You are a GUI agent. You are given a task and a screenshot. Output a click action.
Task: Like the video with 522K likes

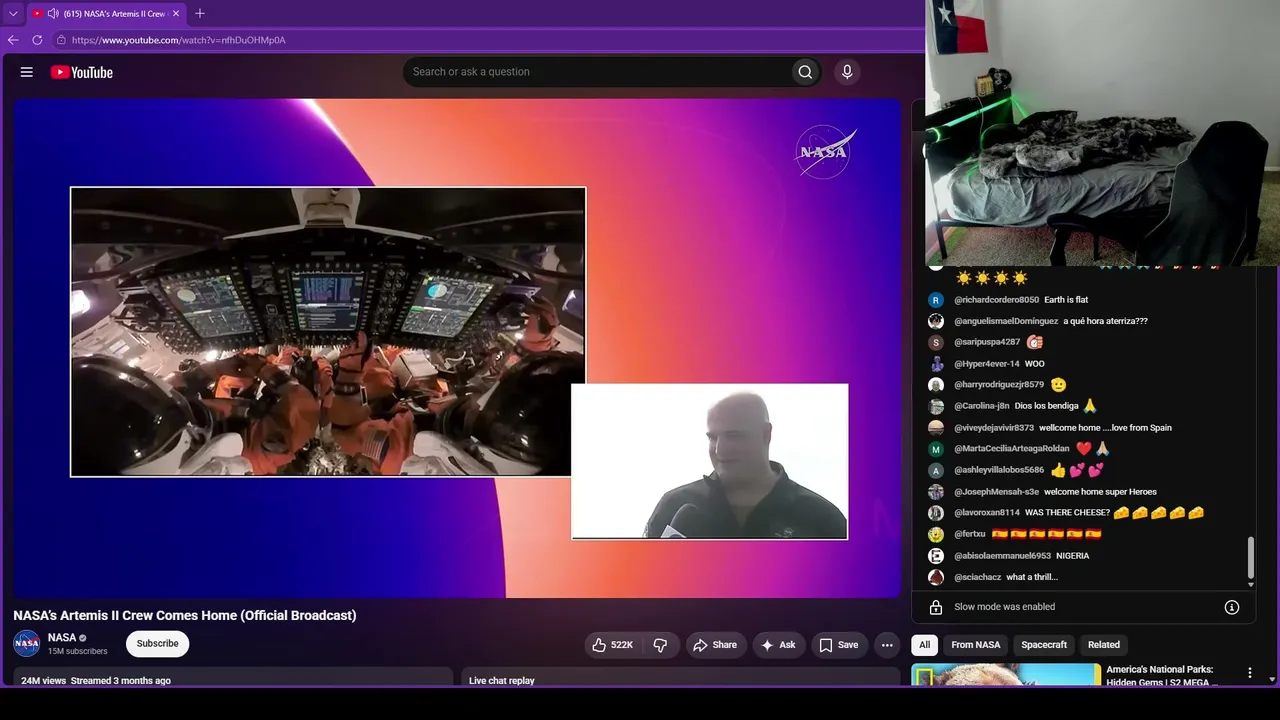(612, 645)
